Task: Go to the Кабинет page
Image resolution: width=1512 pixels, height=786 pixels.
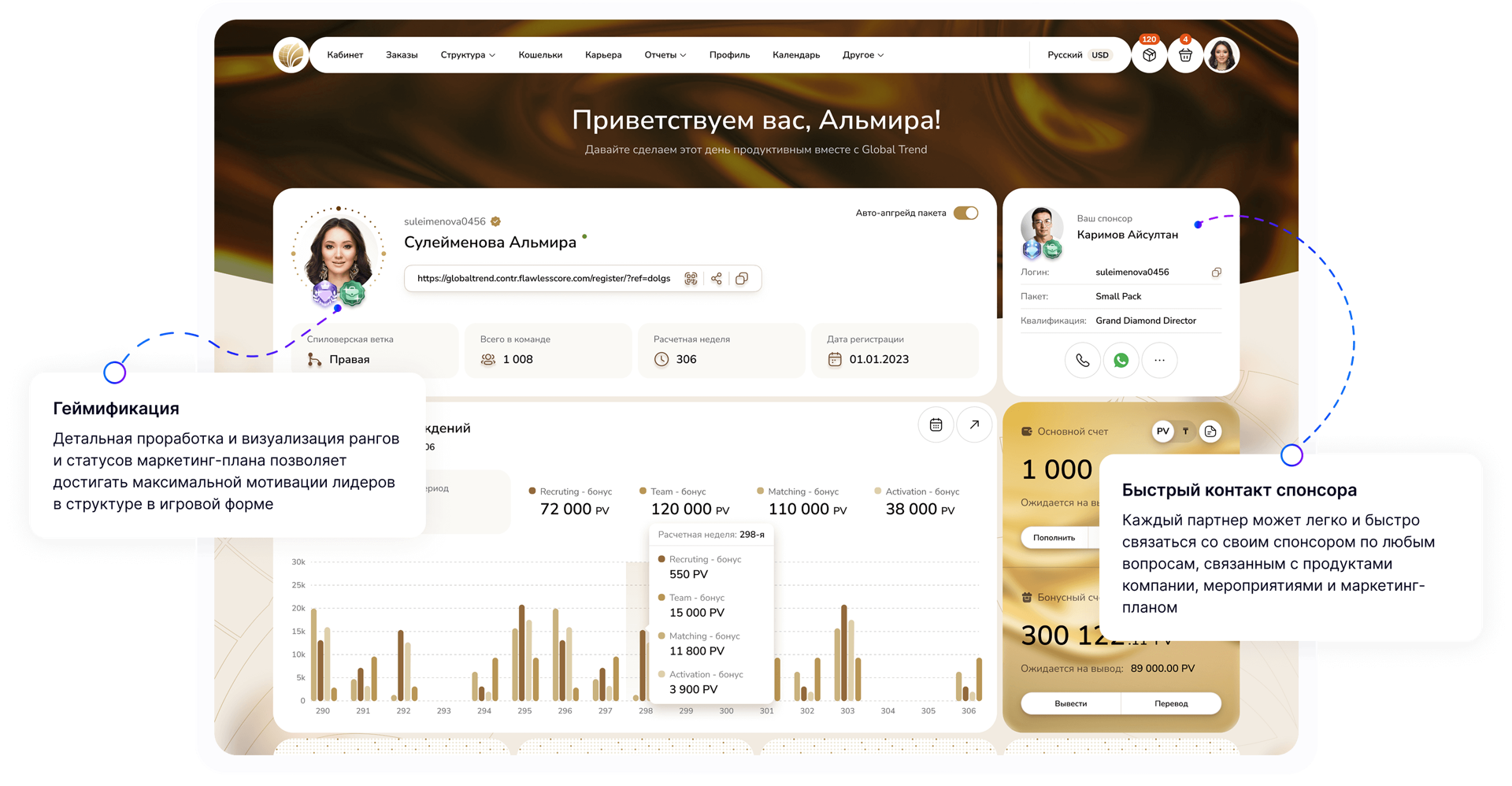Action: [345, 55]
